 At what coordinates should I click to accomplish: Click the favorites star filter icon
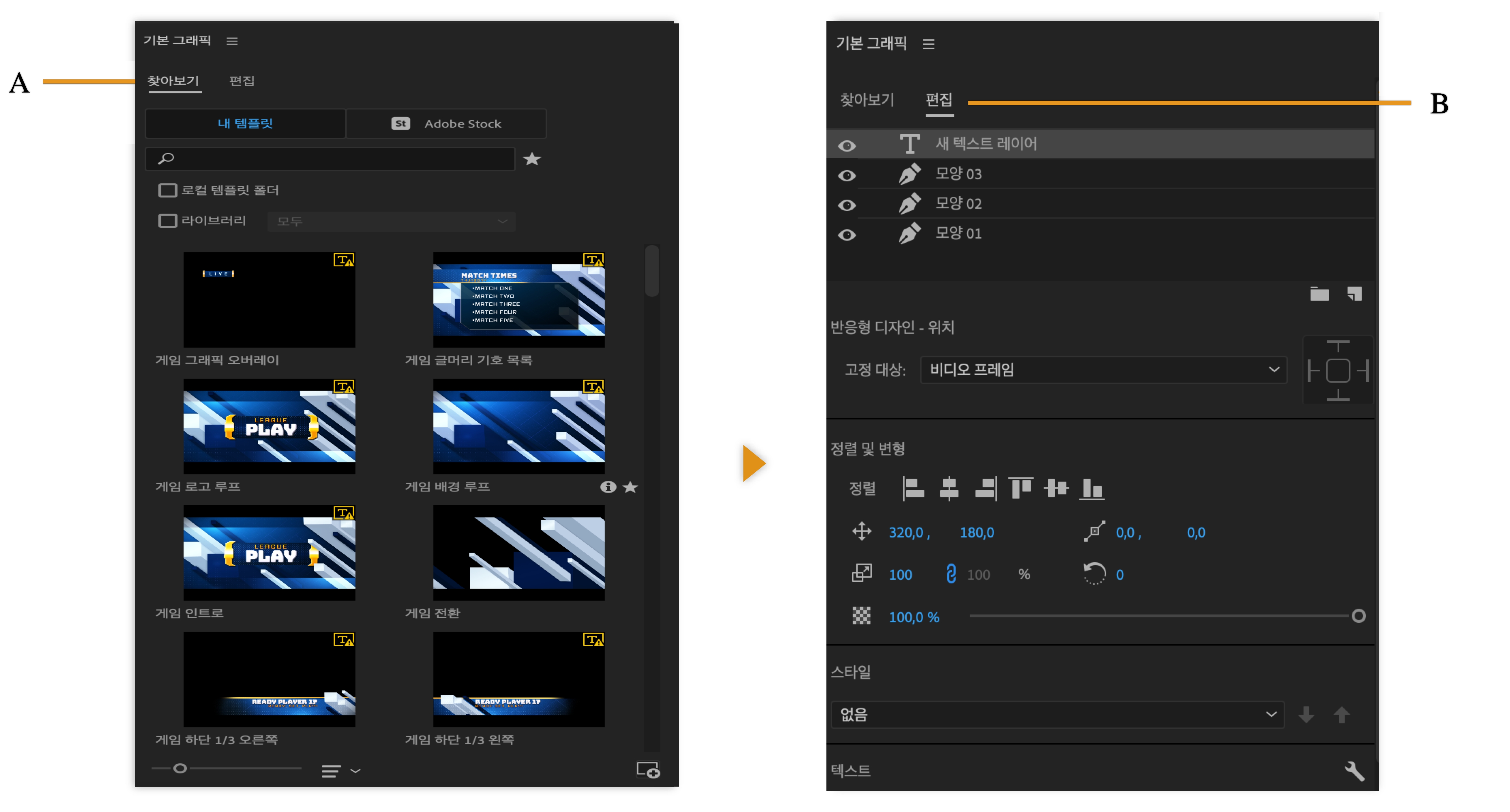(531, 159)
